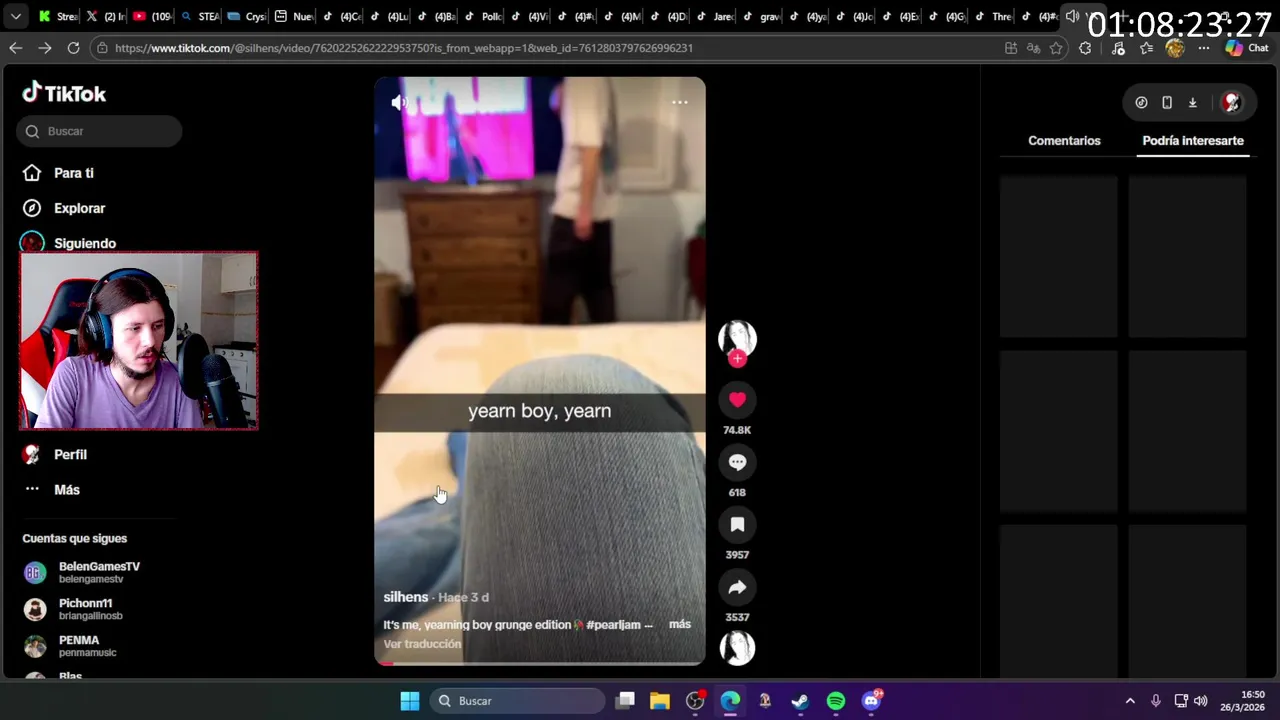Select the Podría interesarte tab
1280x720 pixels.
coord(1193,141)
